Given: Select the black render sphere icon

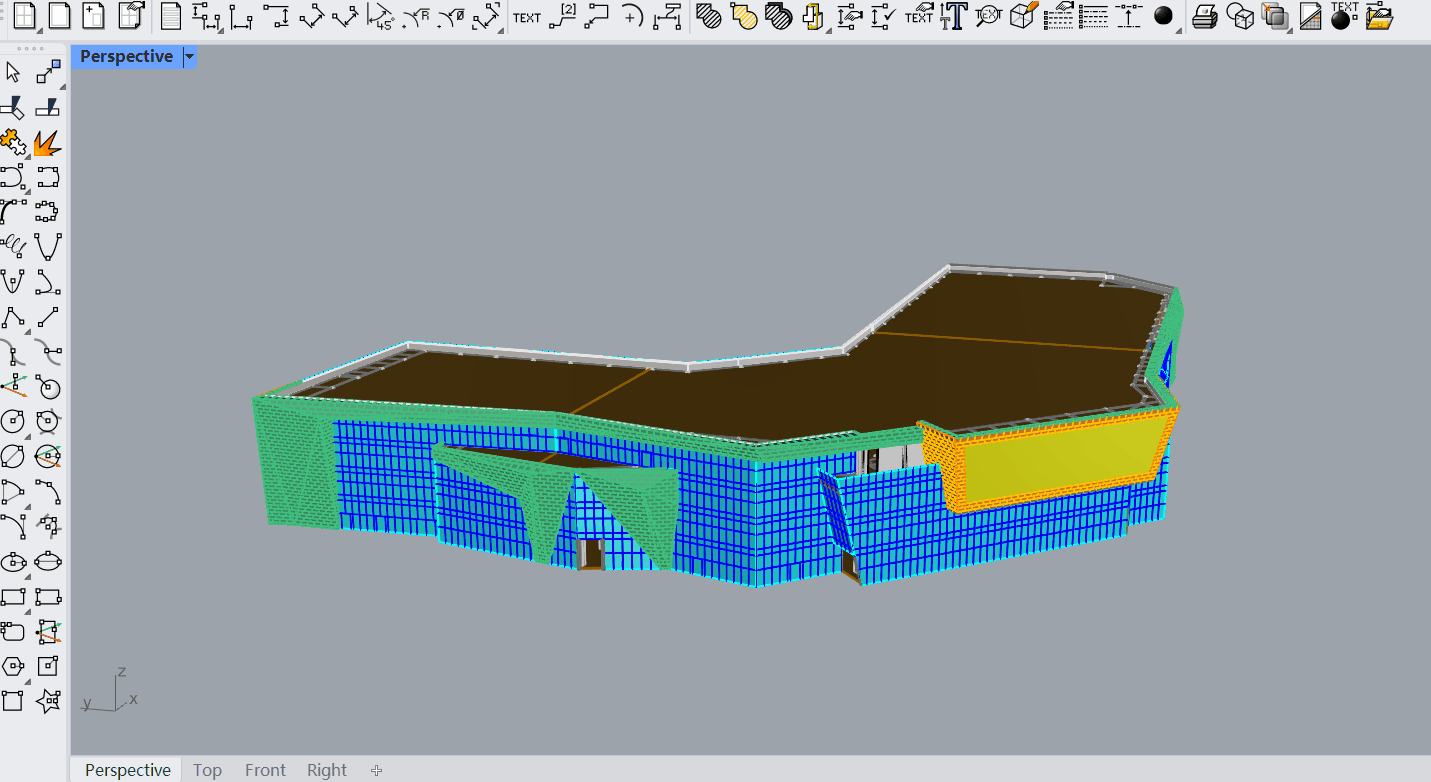Looking at the screenshot, I should click(1163, 16).
